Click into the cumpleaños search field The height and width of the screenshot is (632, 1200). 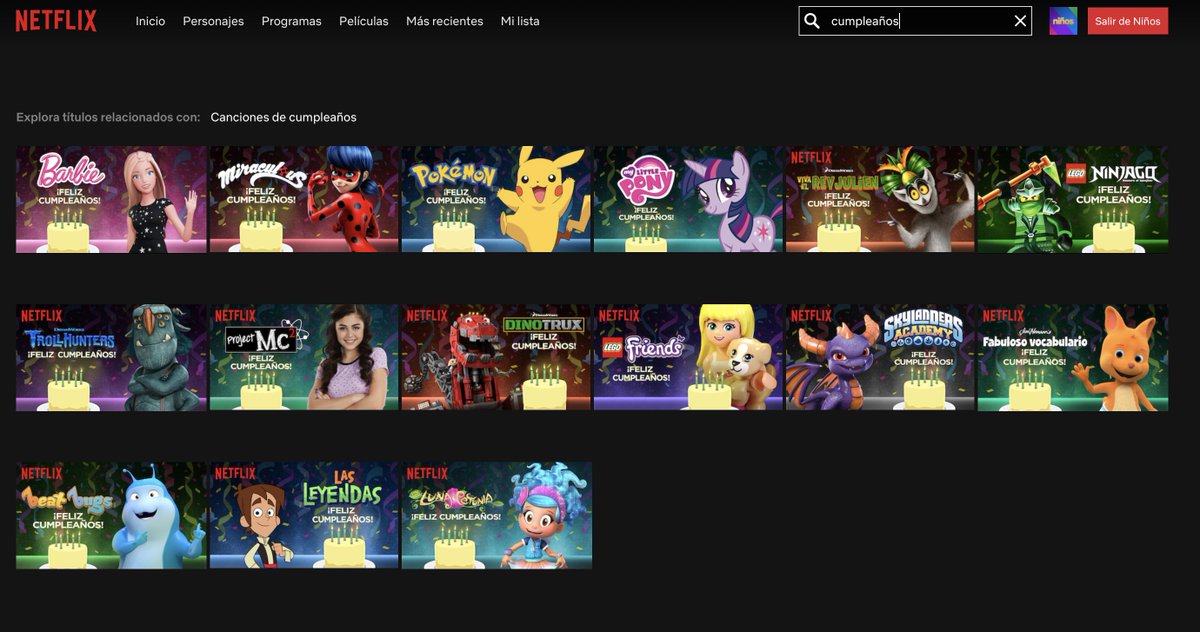pyautogui.click(x=915, y=21)
